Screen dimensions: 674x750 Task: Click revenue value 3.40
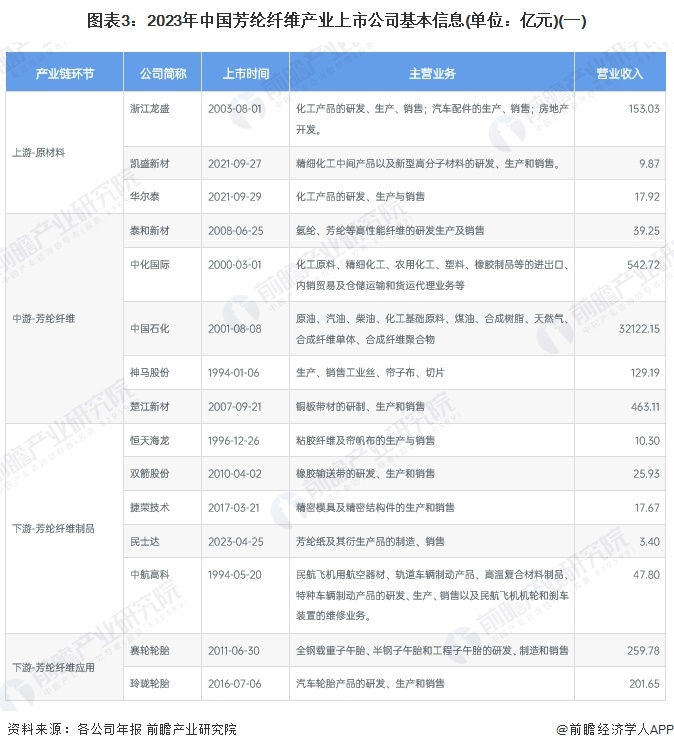(650, 541)
